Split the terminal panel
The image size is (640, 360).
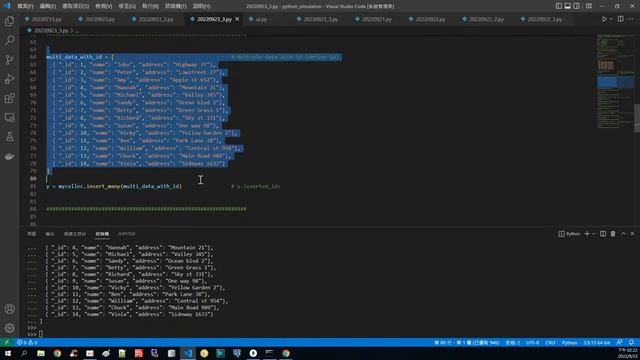(x=603, y=234)
